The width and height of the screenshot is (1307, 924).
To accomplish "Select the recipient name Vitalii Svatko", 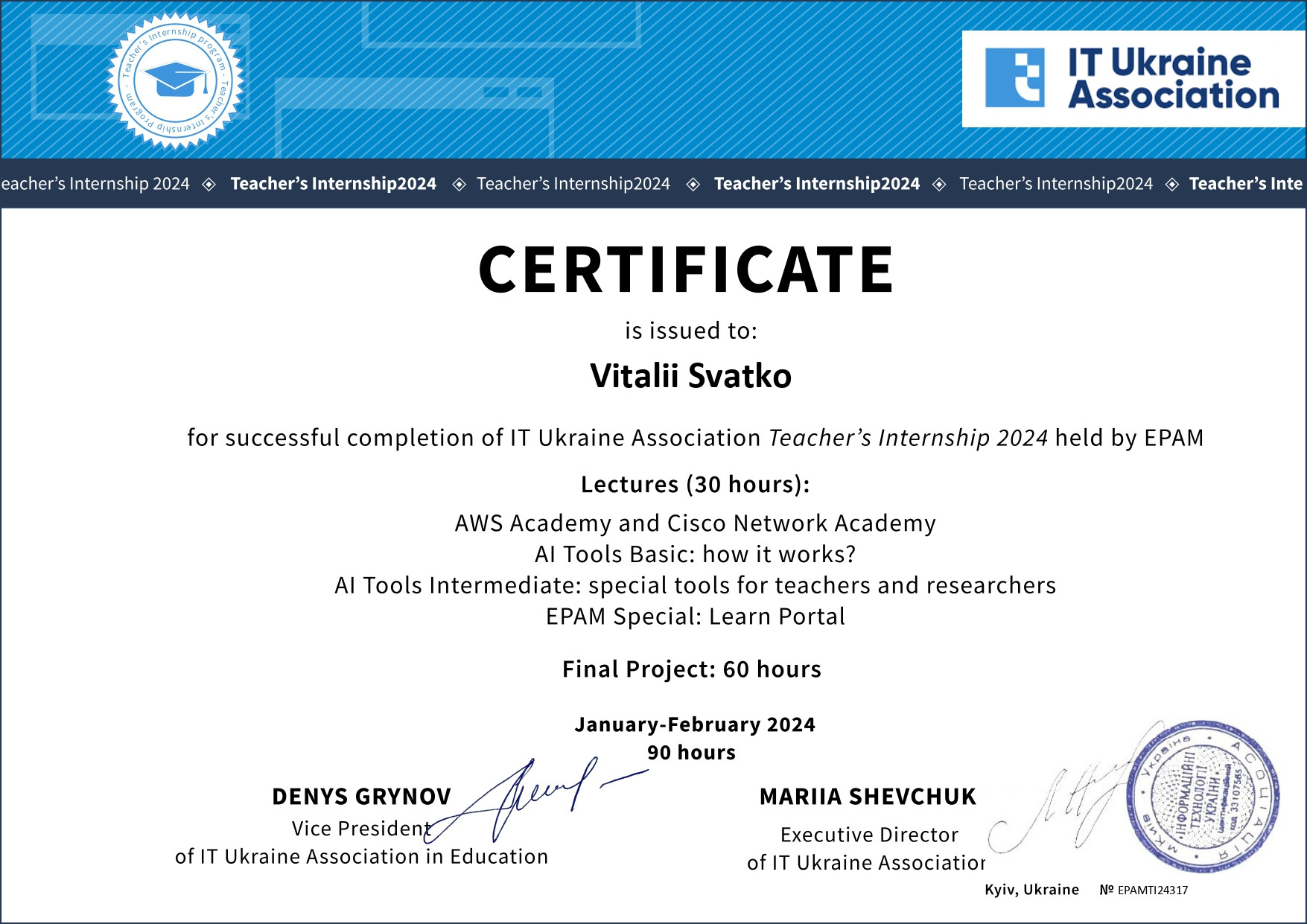I will 691,376.
